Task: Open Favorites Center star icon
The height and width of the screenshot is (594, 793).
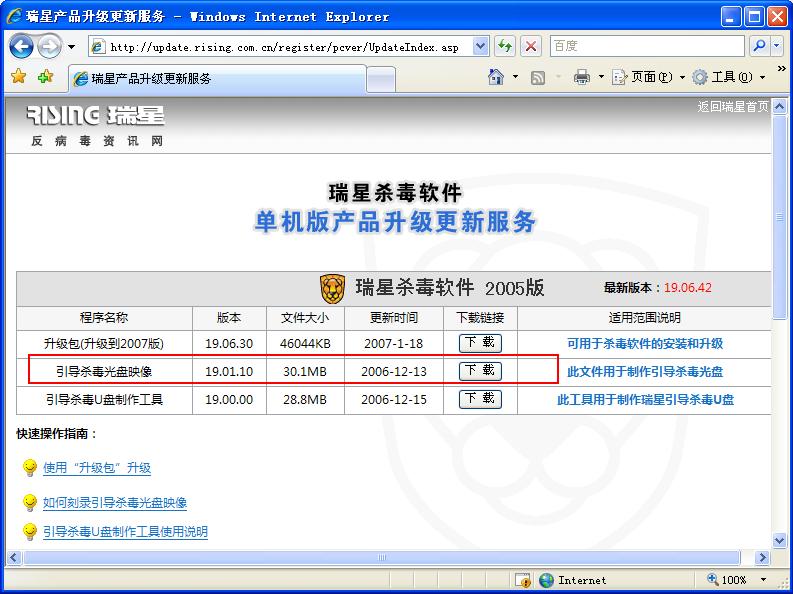Action: click(19, 77)
